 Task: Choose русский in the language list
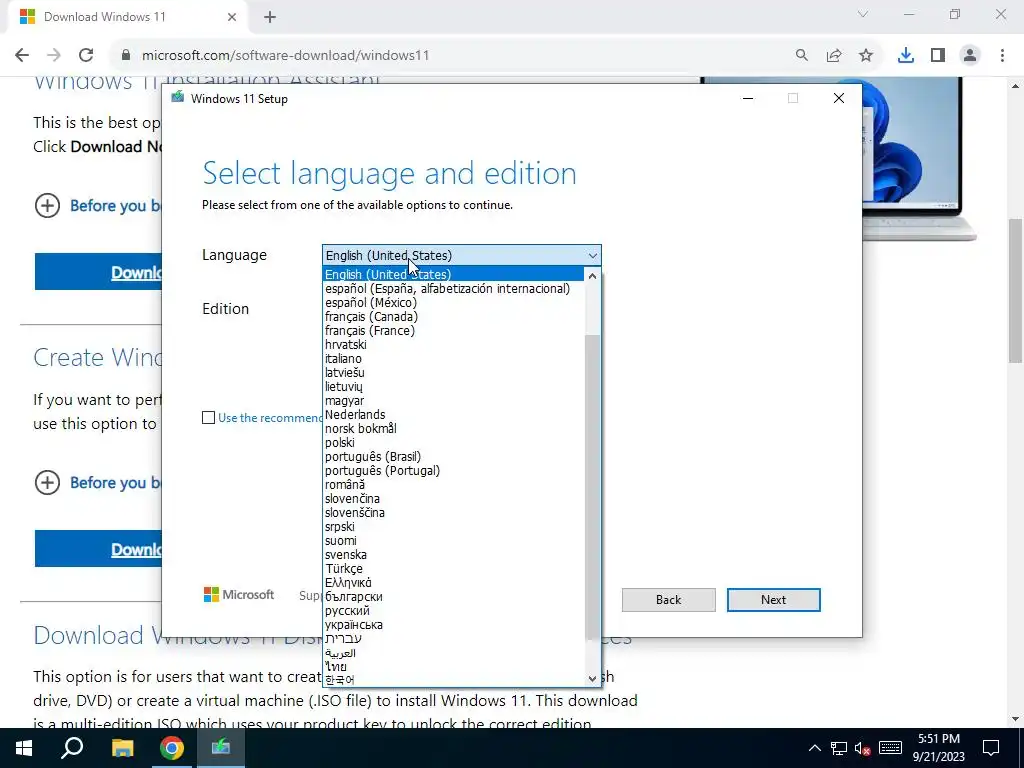453,611
